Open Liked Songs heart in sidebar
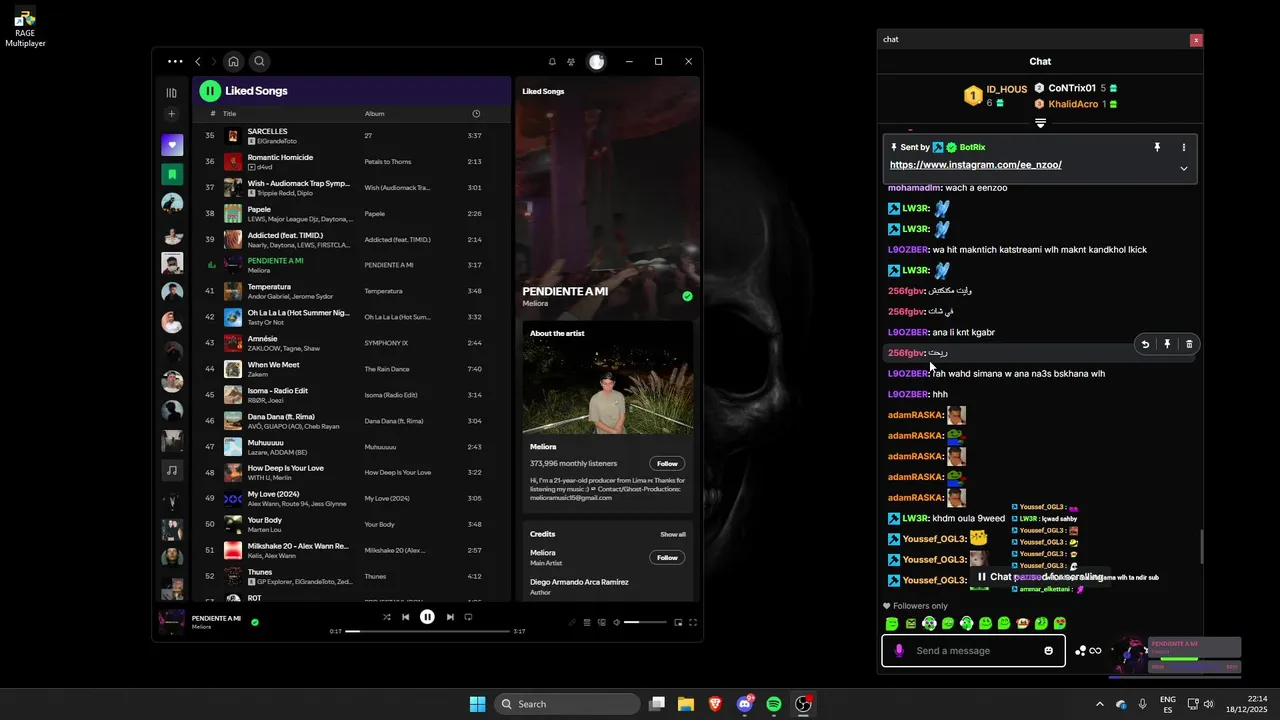 (172, 145)
